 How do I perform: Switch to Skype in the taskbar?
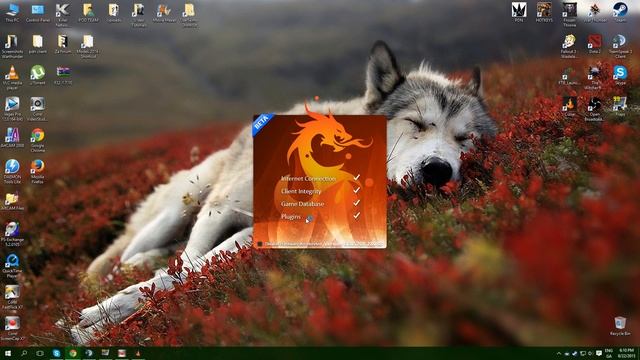tap(56, 353)
